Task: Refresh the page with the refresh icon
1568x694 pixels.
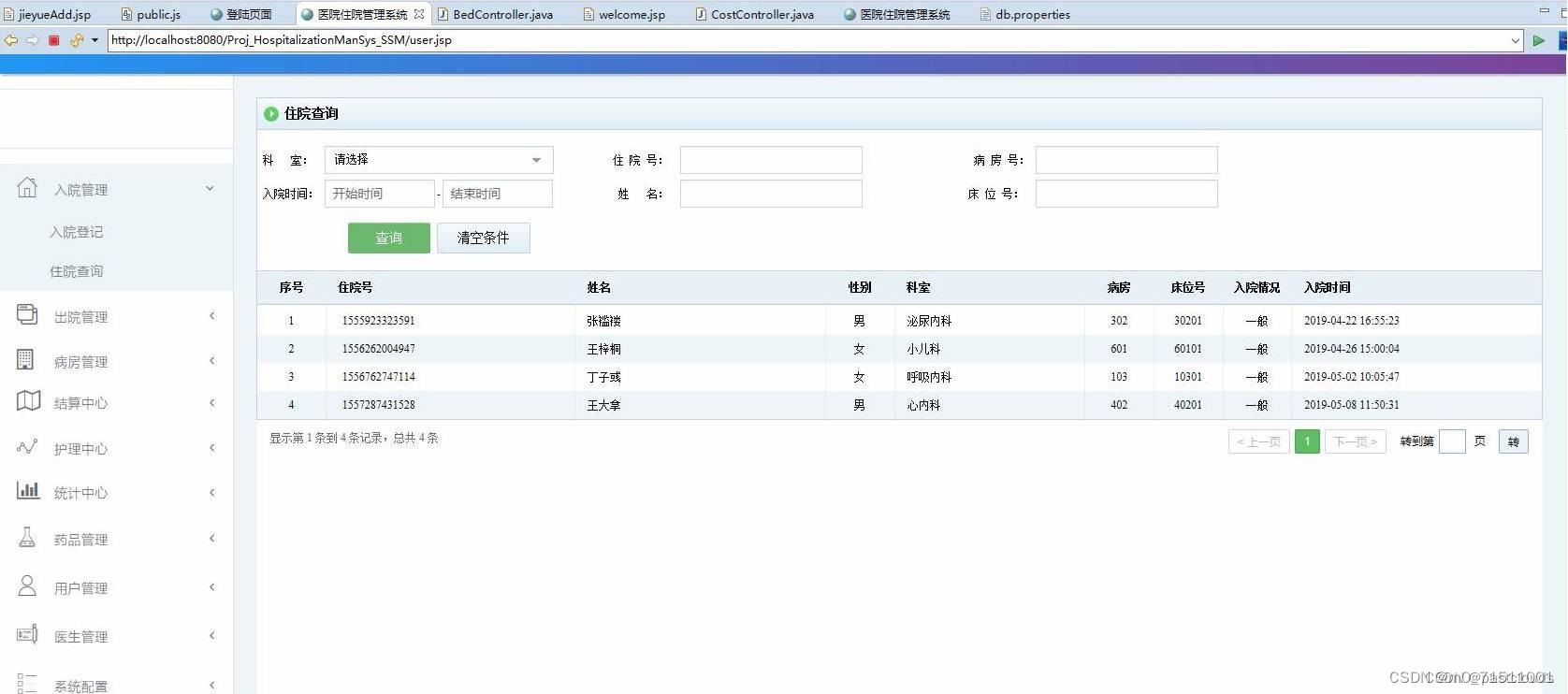Action: click(x=77, y=40)
